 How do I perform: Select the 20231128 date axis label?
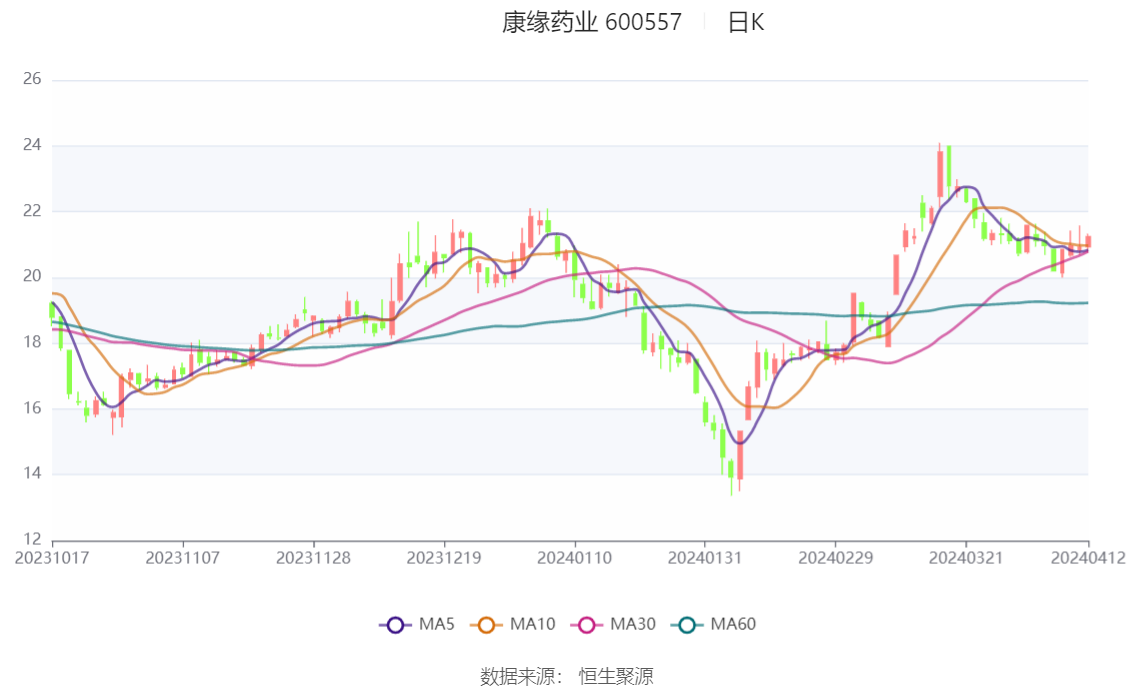313,557
